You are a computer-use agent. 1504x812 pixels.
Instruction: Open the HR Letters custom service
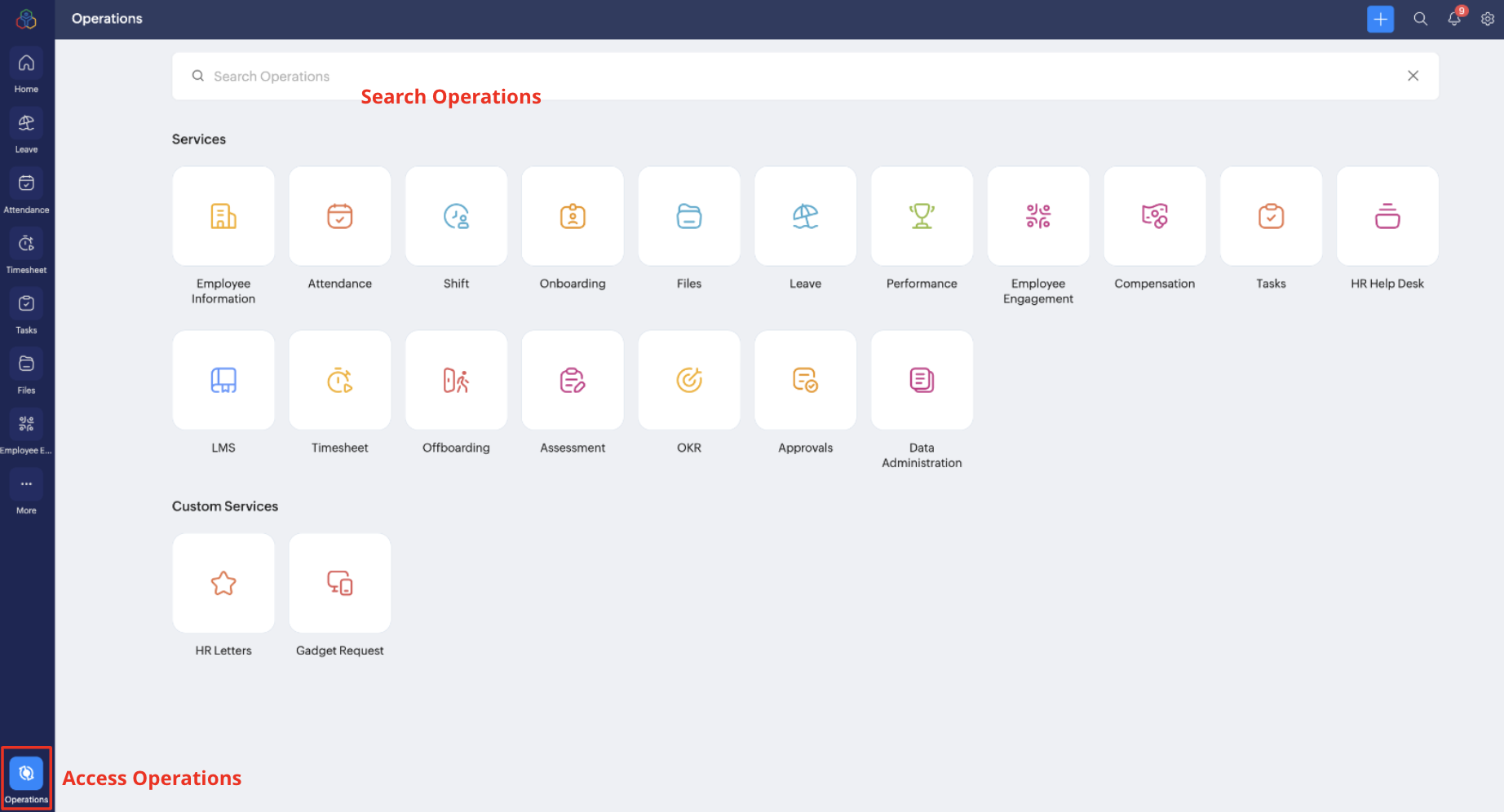click(223, 584)
